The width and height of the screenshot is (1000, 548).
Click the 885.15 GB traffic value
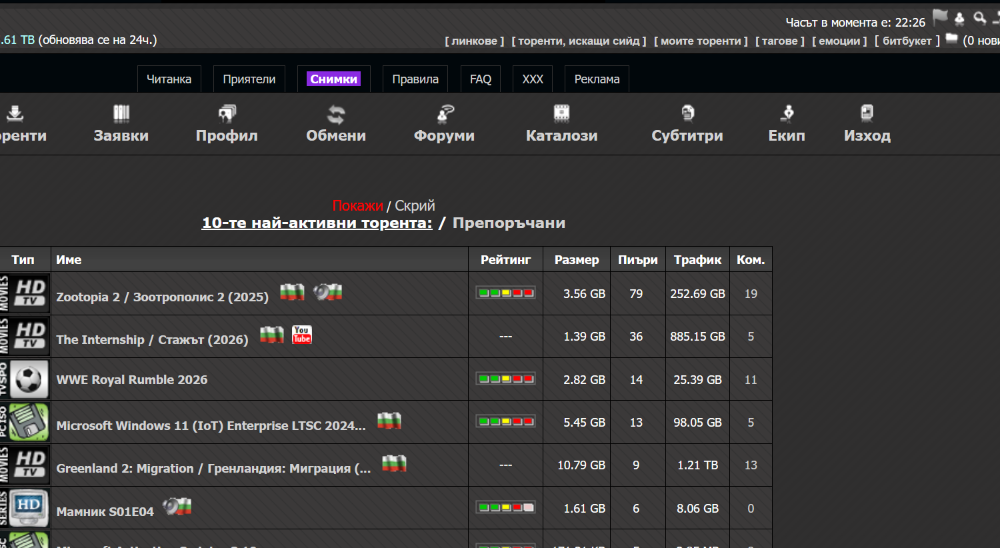pyautogui.click(x=698, y=336)
